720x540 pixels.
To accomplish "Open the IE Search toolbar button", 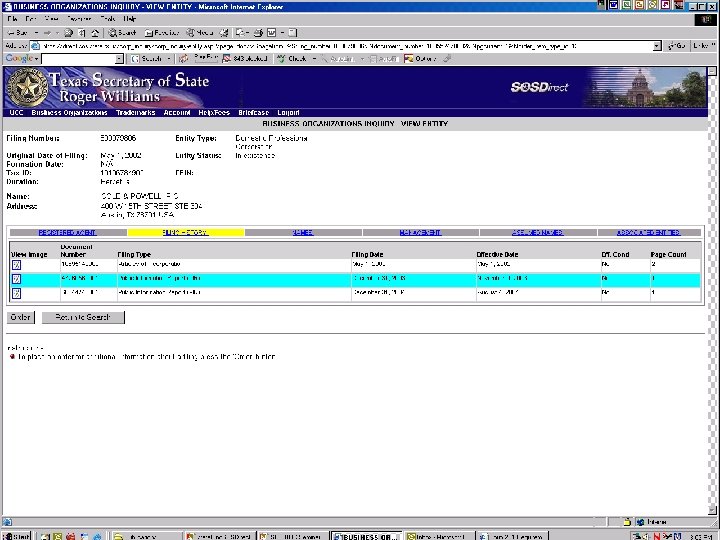I will [122, 33].
